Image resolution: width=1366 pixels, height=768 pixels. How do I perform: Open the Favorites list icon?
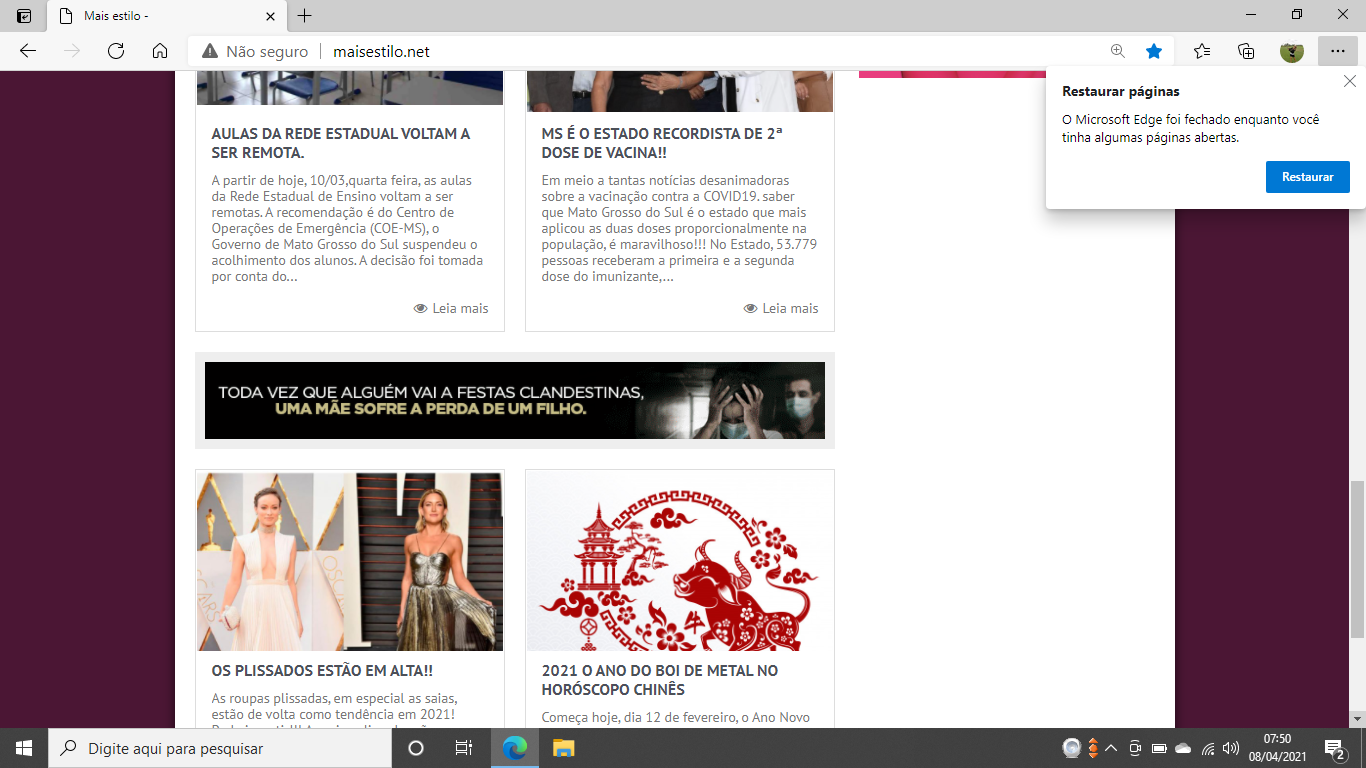[x=1202, y=51]
